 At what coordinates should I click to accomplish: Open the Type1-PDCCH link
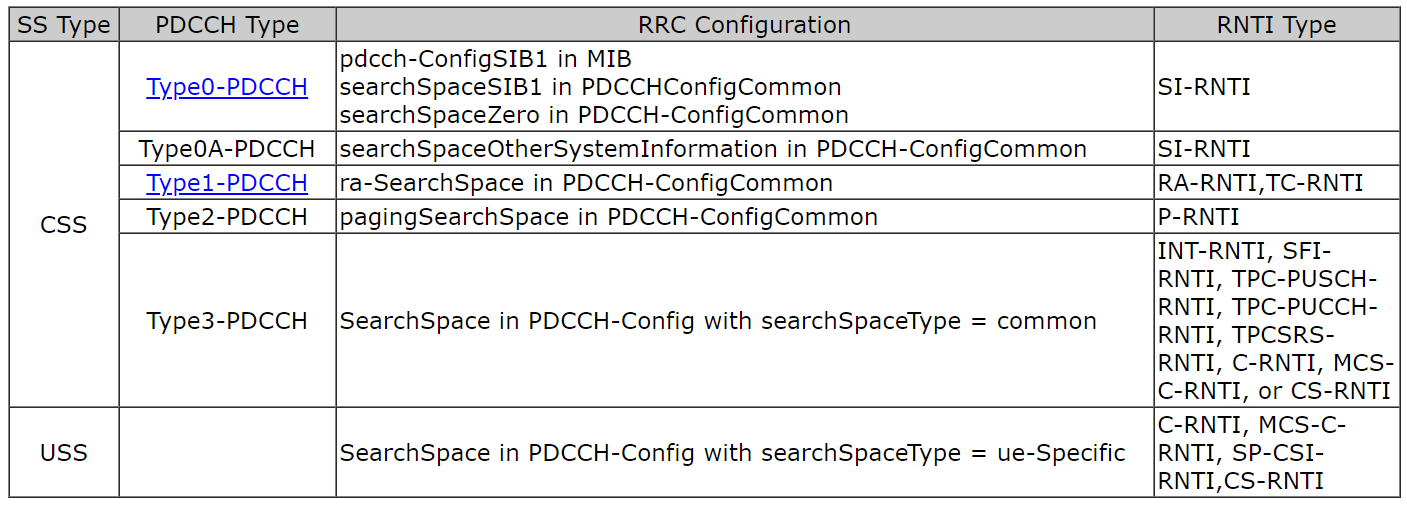tap(227, 183)
